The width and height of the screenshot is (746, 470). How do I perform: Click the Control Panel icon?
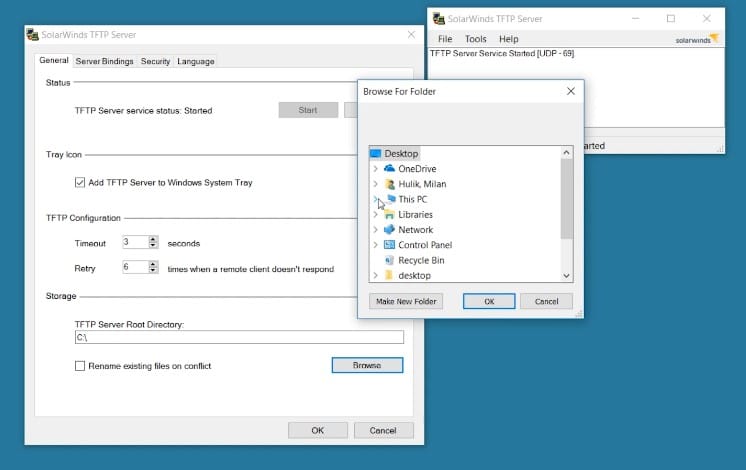click(389, 245)
